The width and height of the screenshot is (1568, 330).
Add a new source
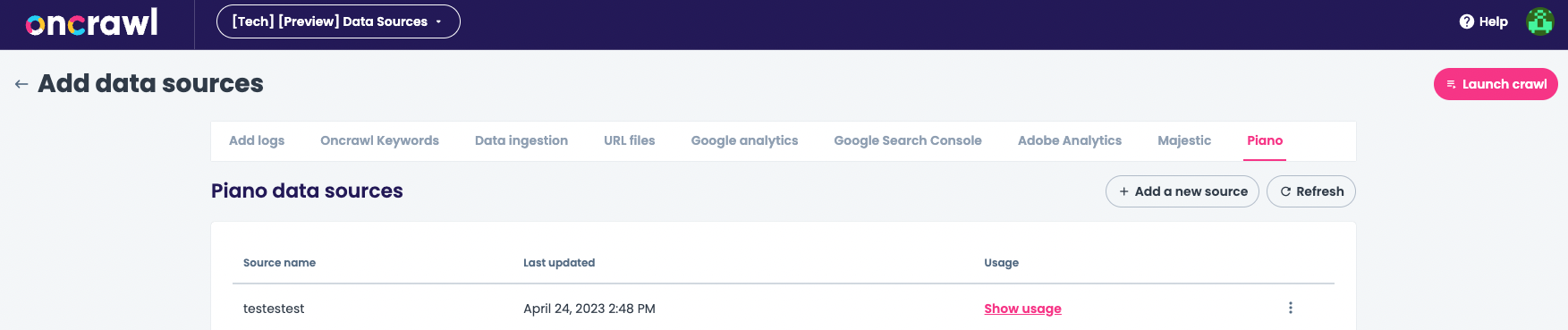(x=1182, y=191)
